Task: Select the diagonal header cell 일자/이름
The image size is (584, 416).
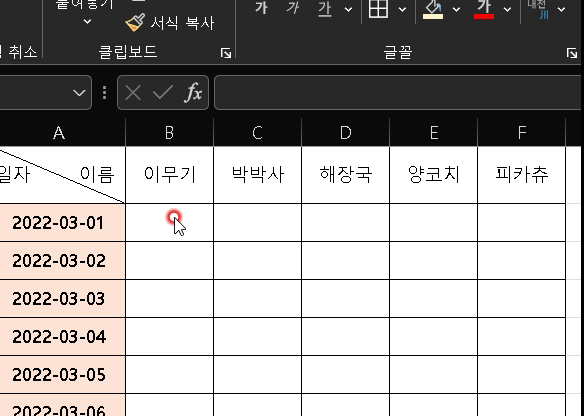Action: 63,175
